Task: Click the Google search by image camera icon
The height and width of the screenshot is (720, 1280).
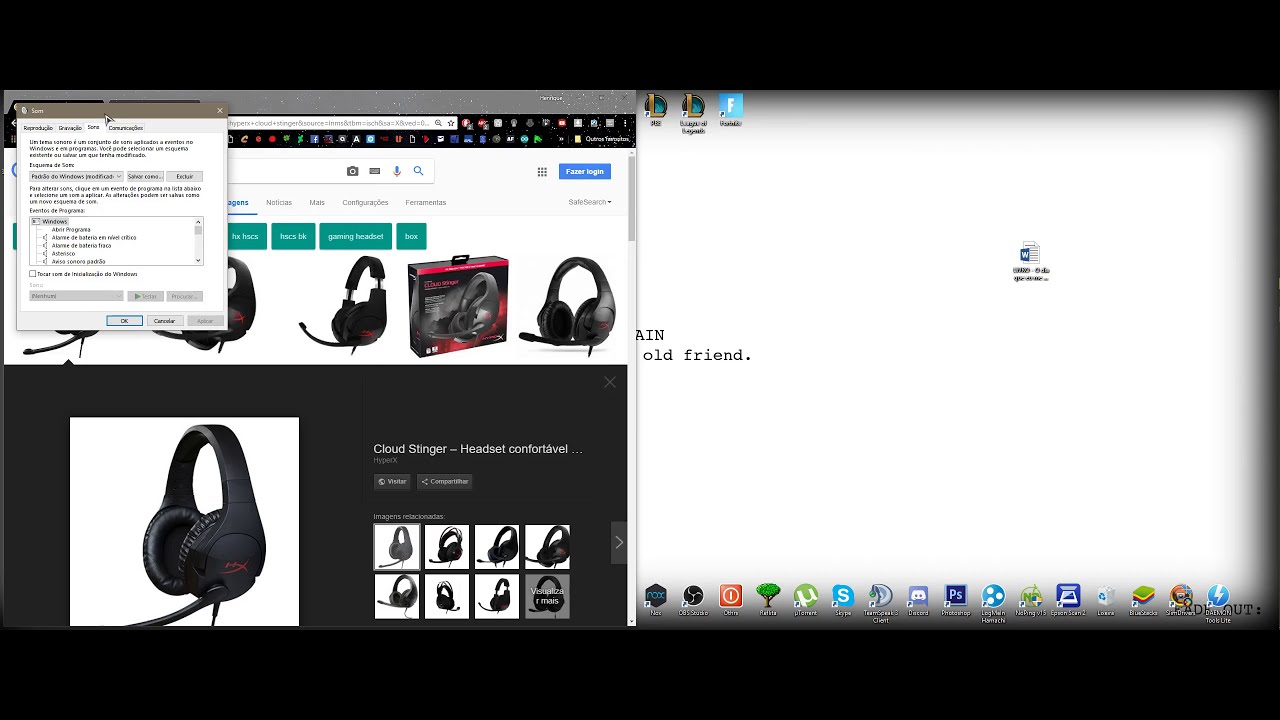Action: coord(352,171)
